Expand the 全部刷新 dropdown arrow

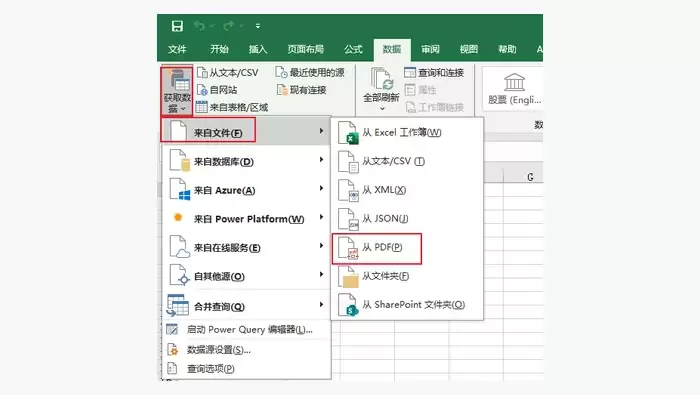click(x=382, y=108)
